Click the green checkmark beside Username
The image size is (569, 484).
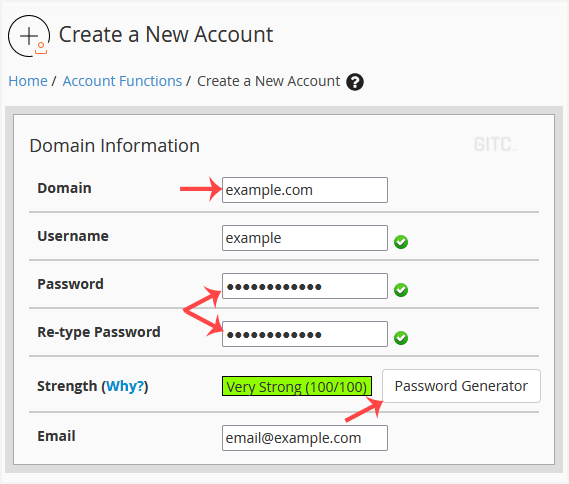[x=401, y=242]
